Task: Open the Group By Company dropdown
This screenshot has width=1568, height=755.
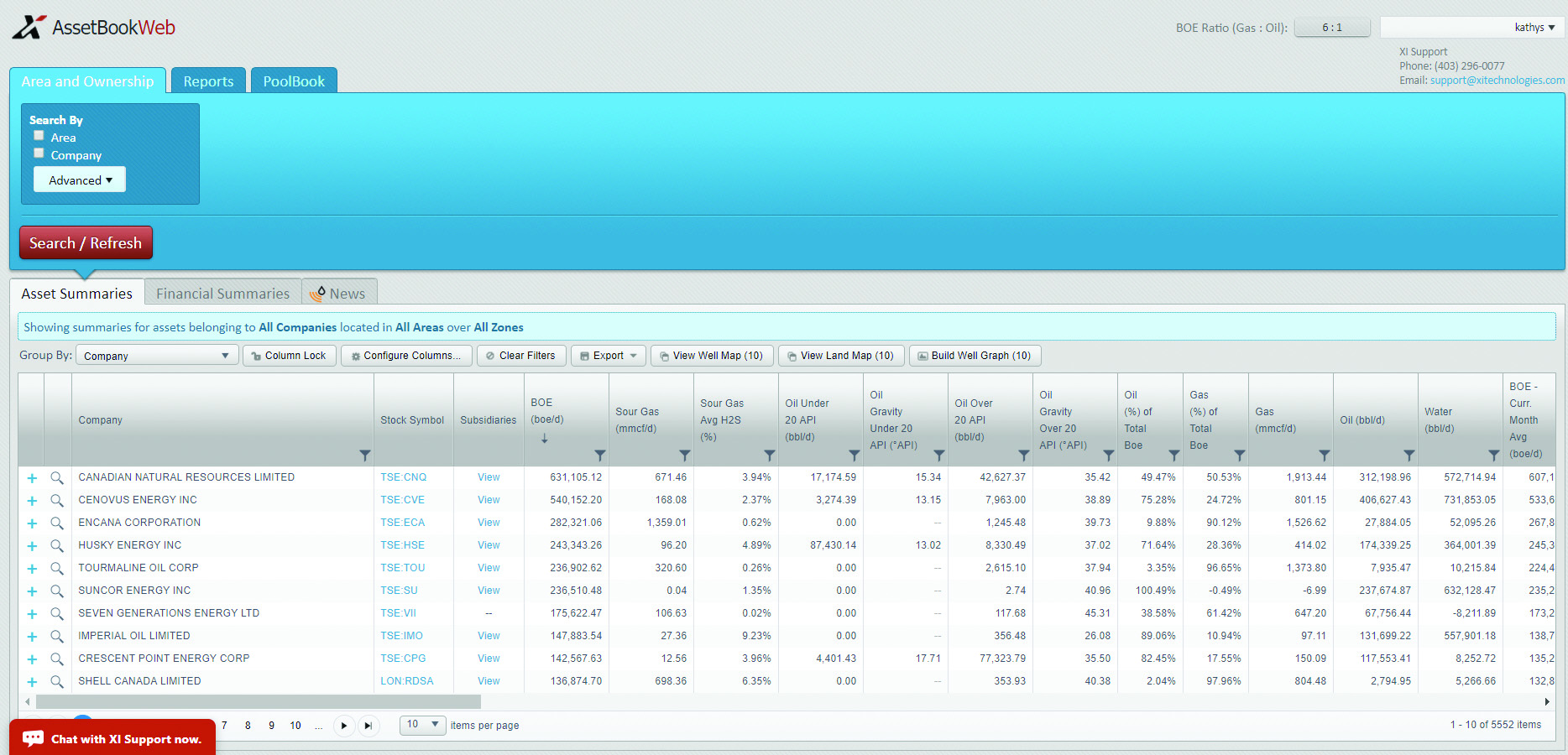Action: 156,355
